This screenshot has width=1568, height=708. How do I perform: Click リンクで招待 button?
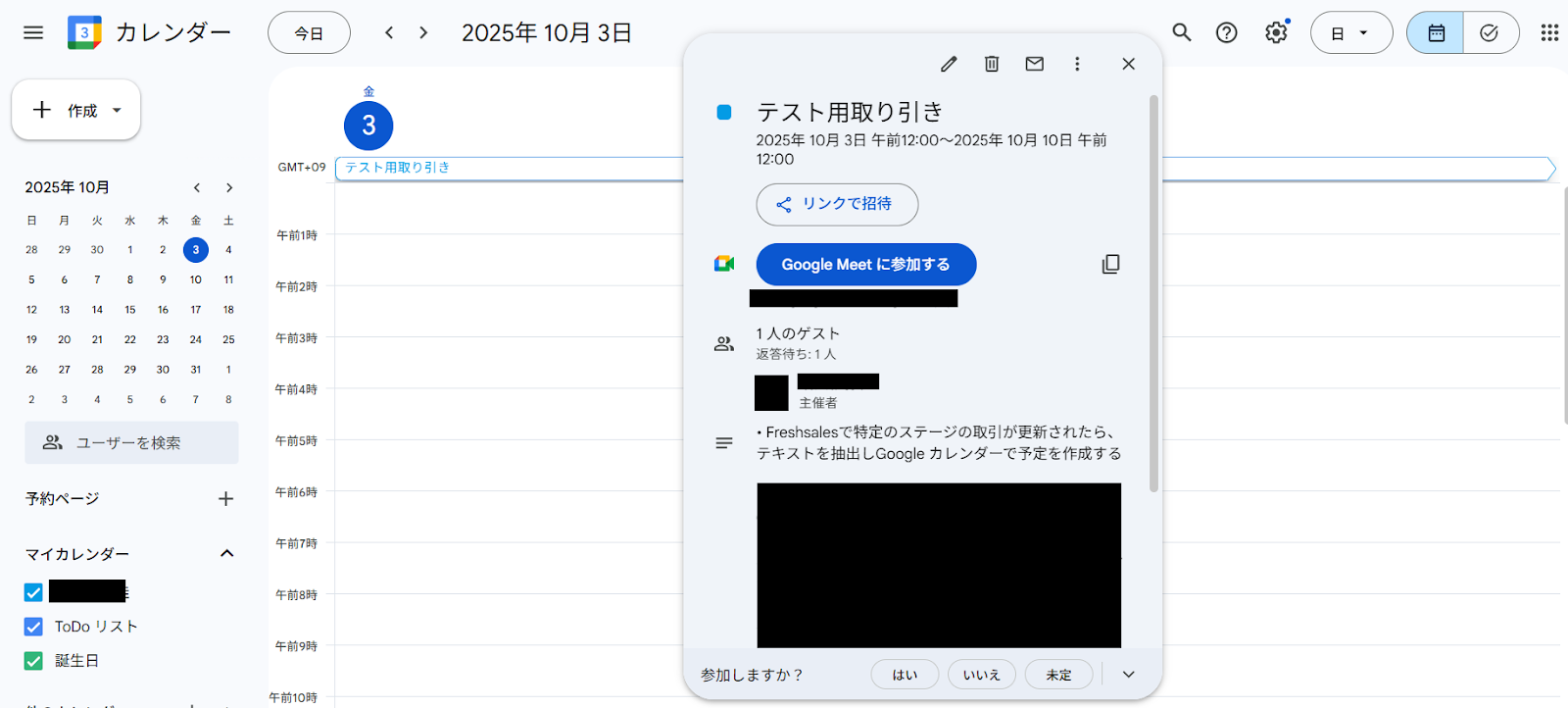click(837, 204)
